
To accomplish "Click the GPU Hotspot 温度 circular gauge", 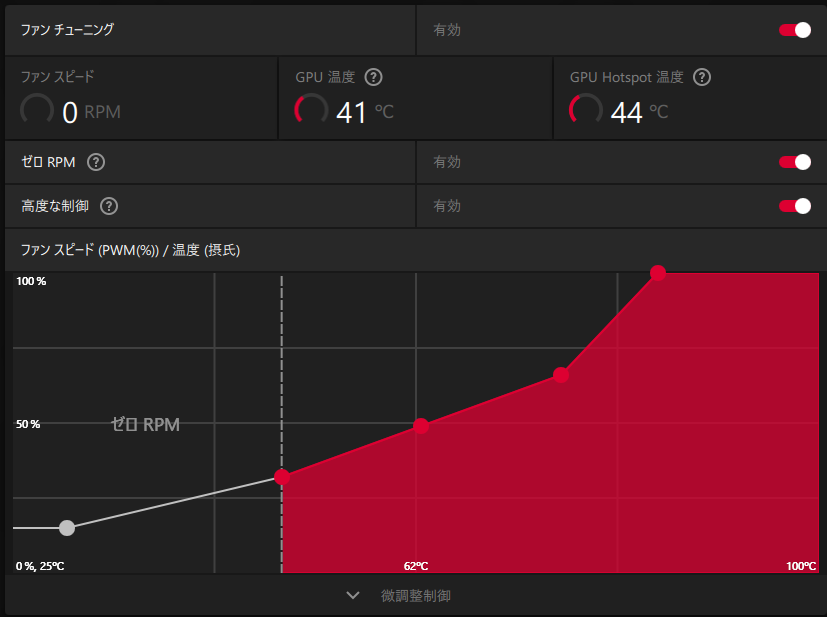I will 585,111.
